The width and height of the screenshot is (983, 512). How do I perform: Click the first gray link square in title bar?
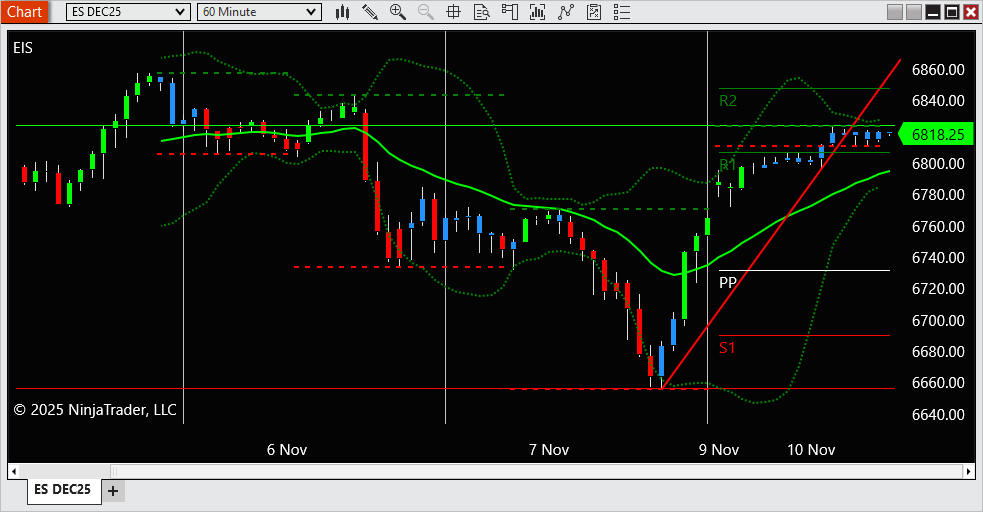(895, 12)
